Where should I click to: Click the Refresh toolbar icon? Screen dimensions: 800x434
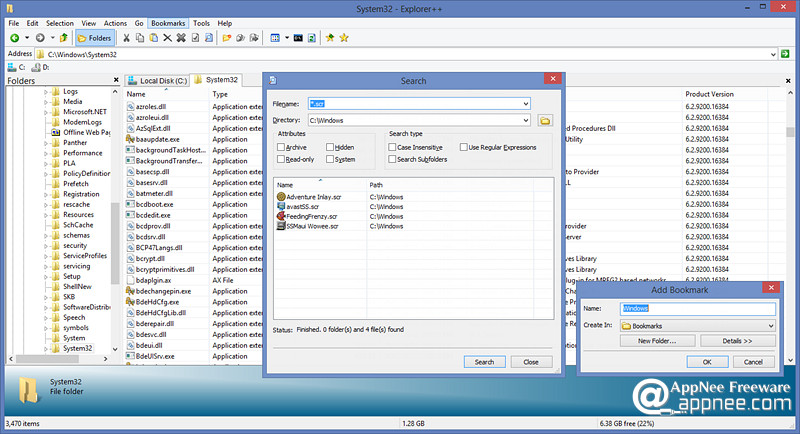coord(312,38)
